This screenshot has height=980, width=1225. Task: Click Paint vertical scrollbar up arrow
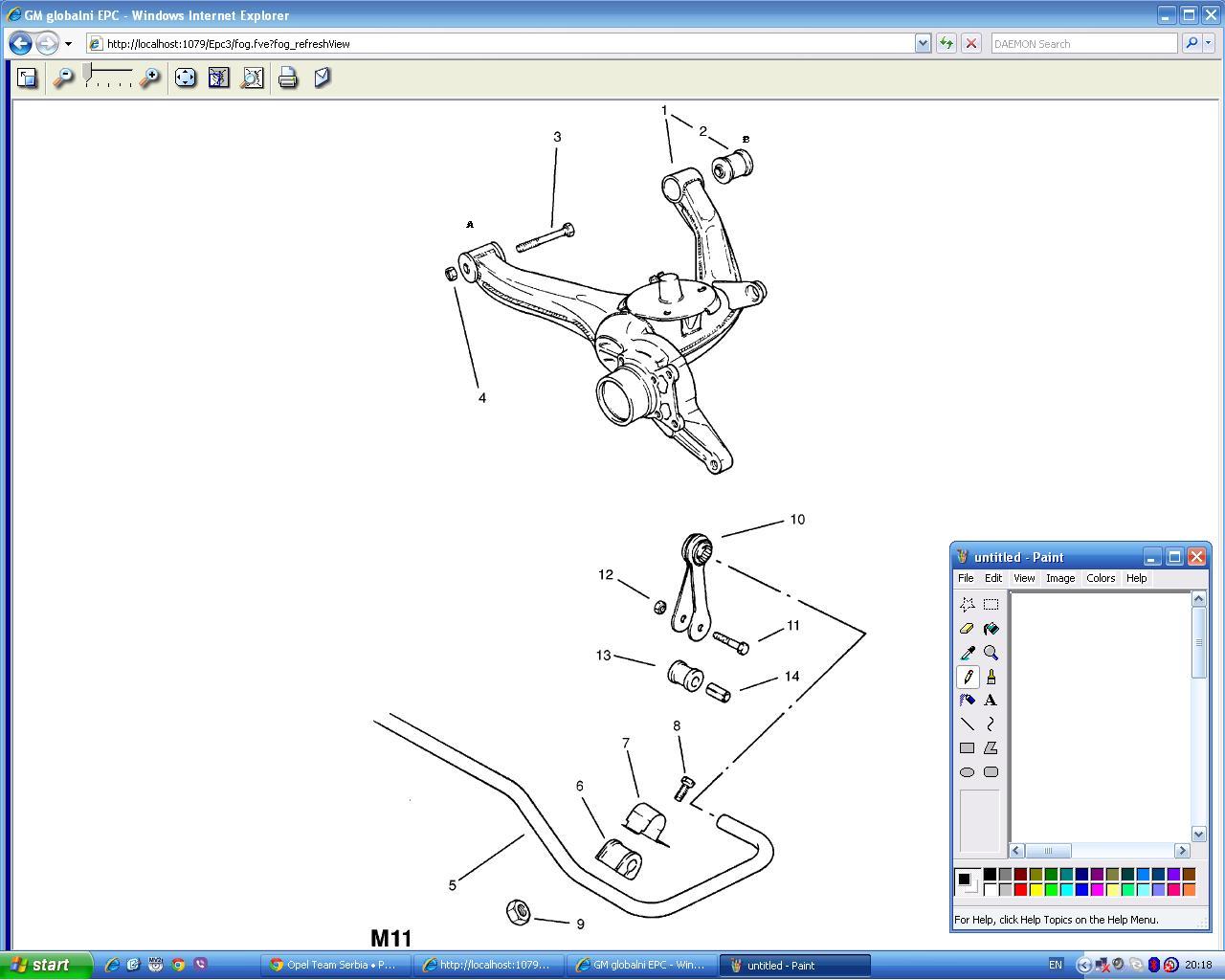click(x=1198, y=599)
